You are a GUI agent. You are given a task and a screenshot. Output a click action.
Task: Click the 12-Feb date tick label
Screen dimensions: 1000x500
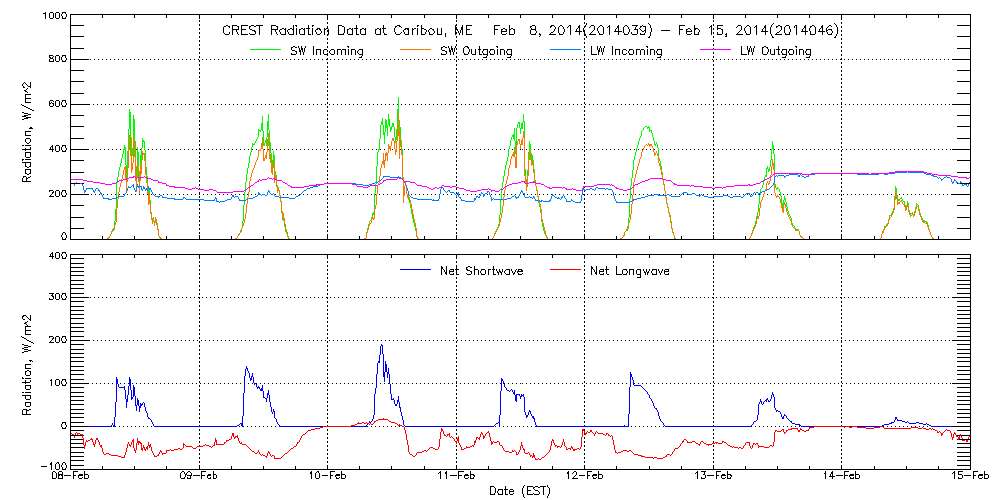pyautogui.click(x=585, y=477)
